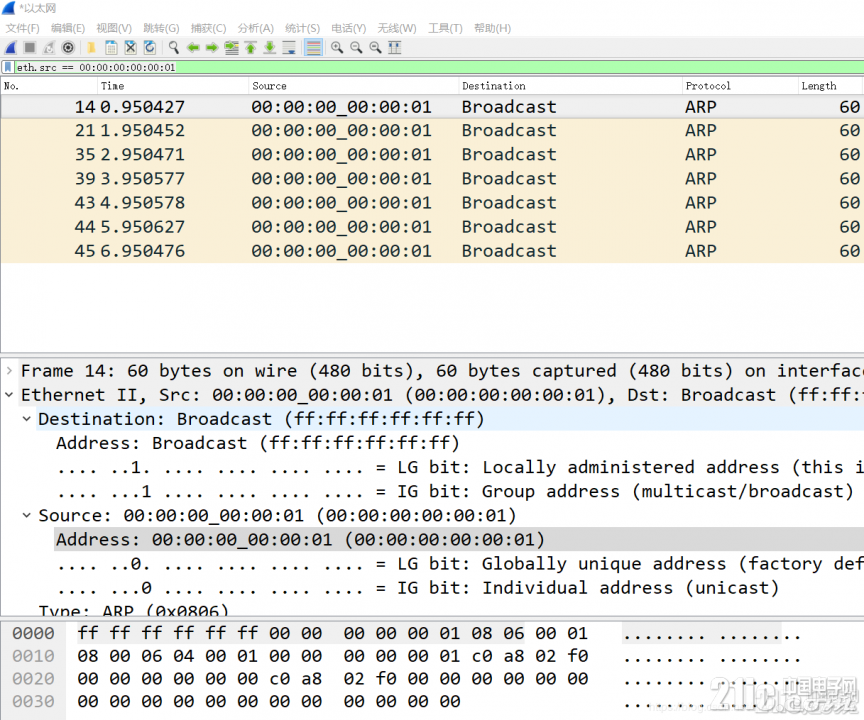Screen dimensions: 864x720
Task: Find a packet with the magnifier icon
Action: (x=174, y=48)
